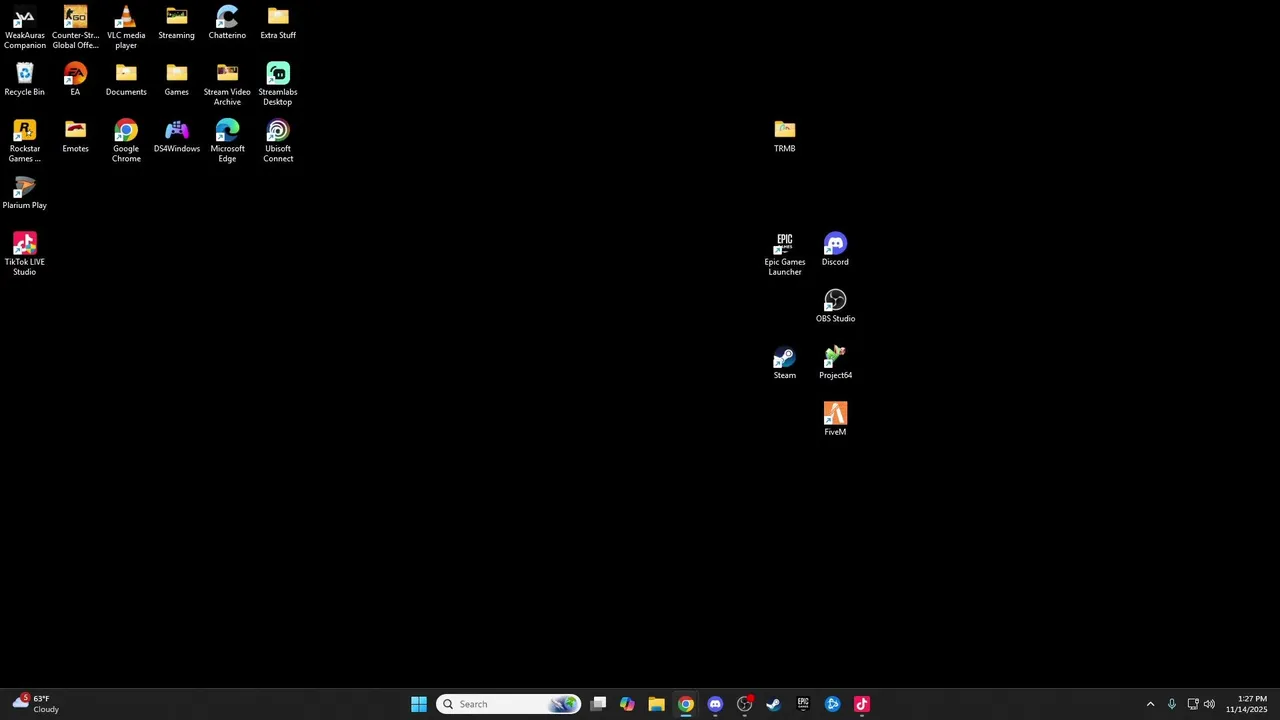
Task: Open OBS Studio from the taskbar
Action: pos(744,704)
